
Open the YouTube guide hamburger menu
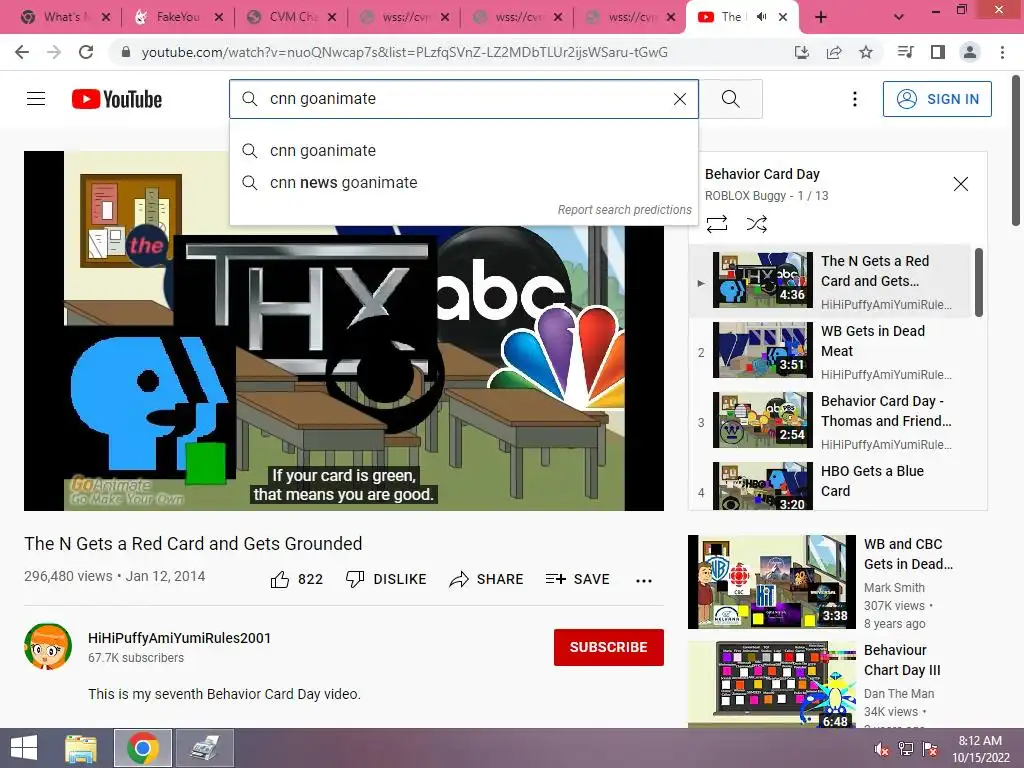point(36,99)
